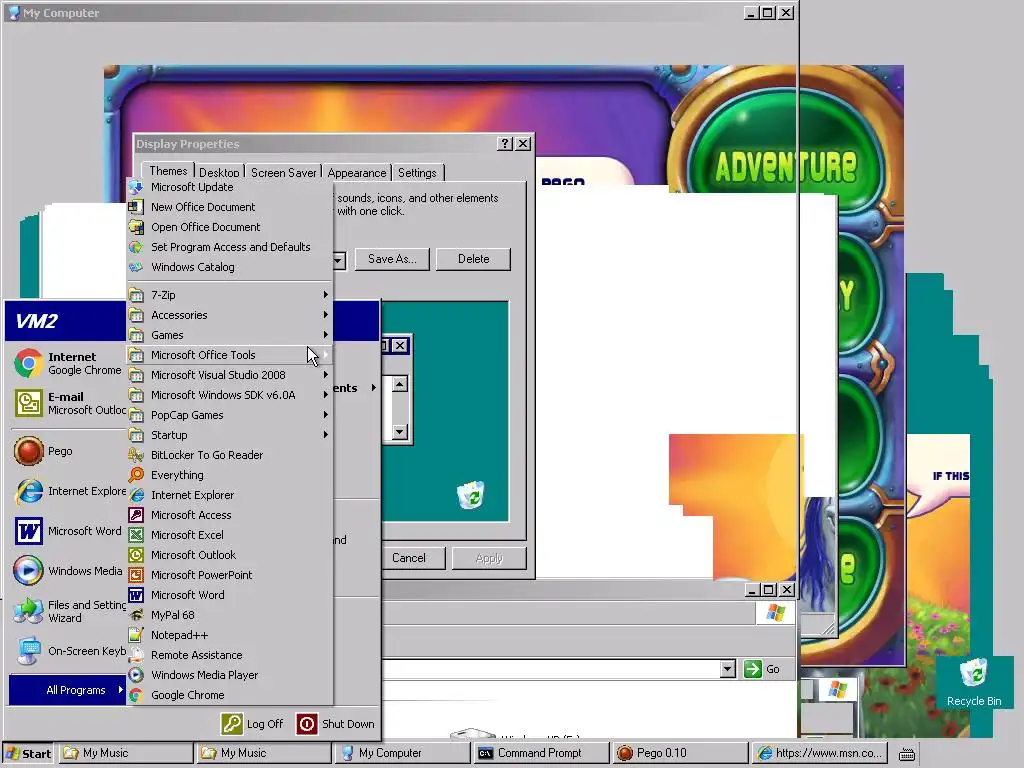Screen dimensions: 1024x768
Task: Open Files and Settings Wizard
Action: (68, 611)
